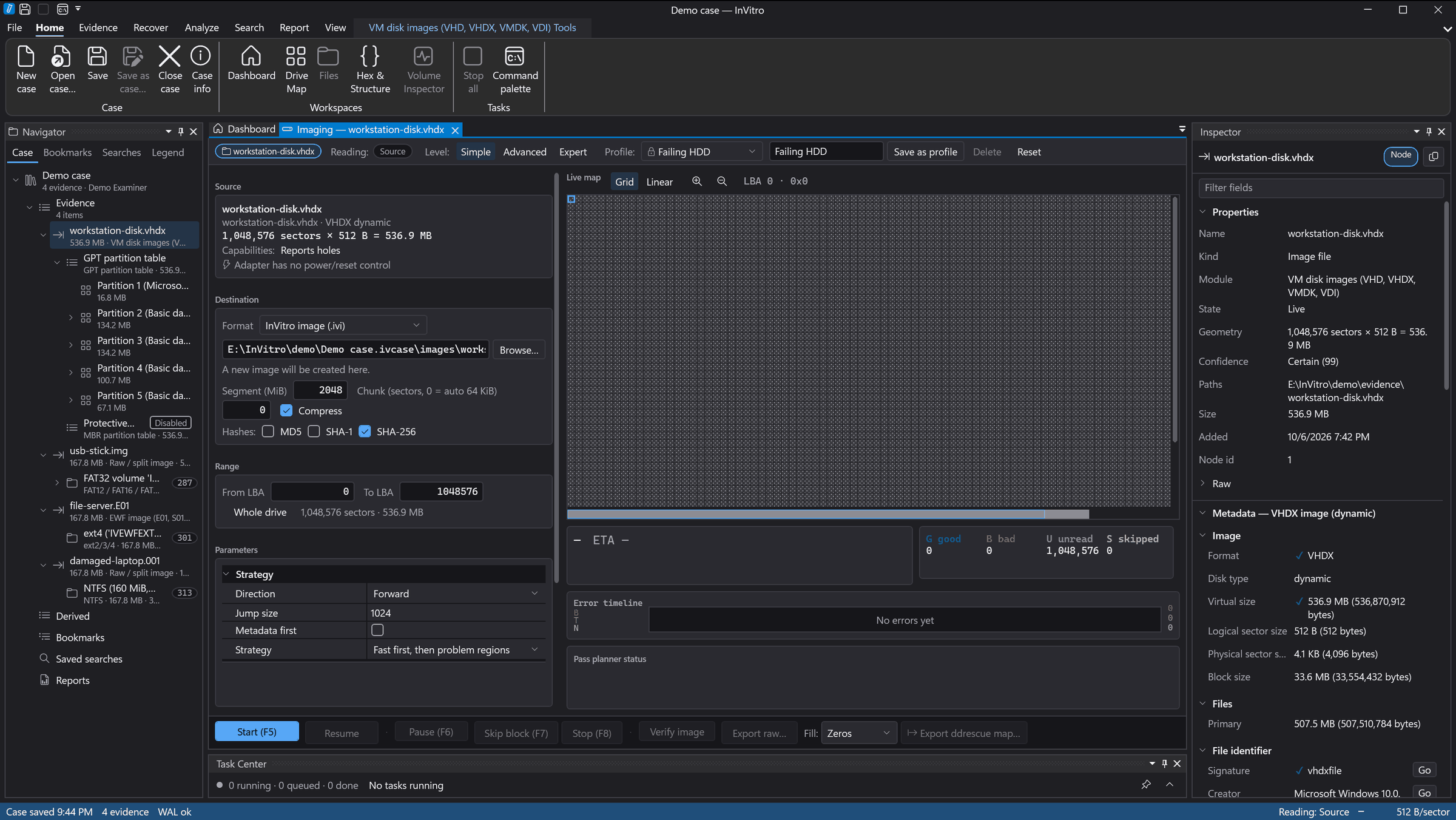Pin the Navigator panel
The height and width of the screenshot is (820, 1456).
(181, 132)
